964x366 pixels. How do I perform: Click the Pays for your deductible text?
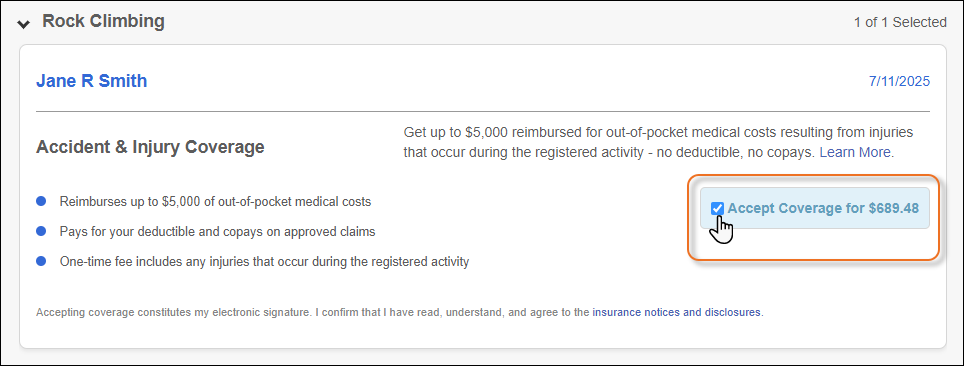click(x=217, y=231)
